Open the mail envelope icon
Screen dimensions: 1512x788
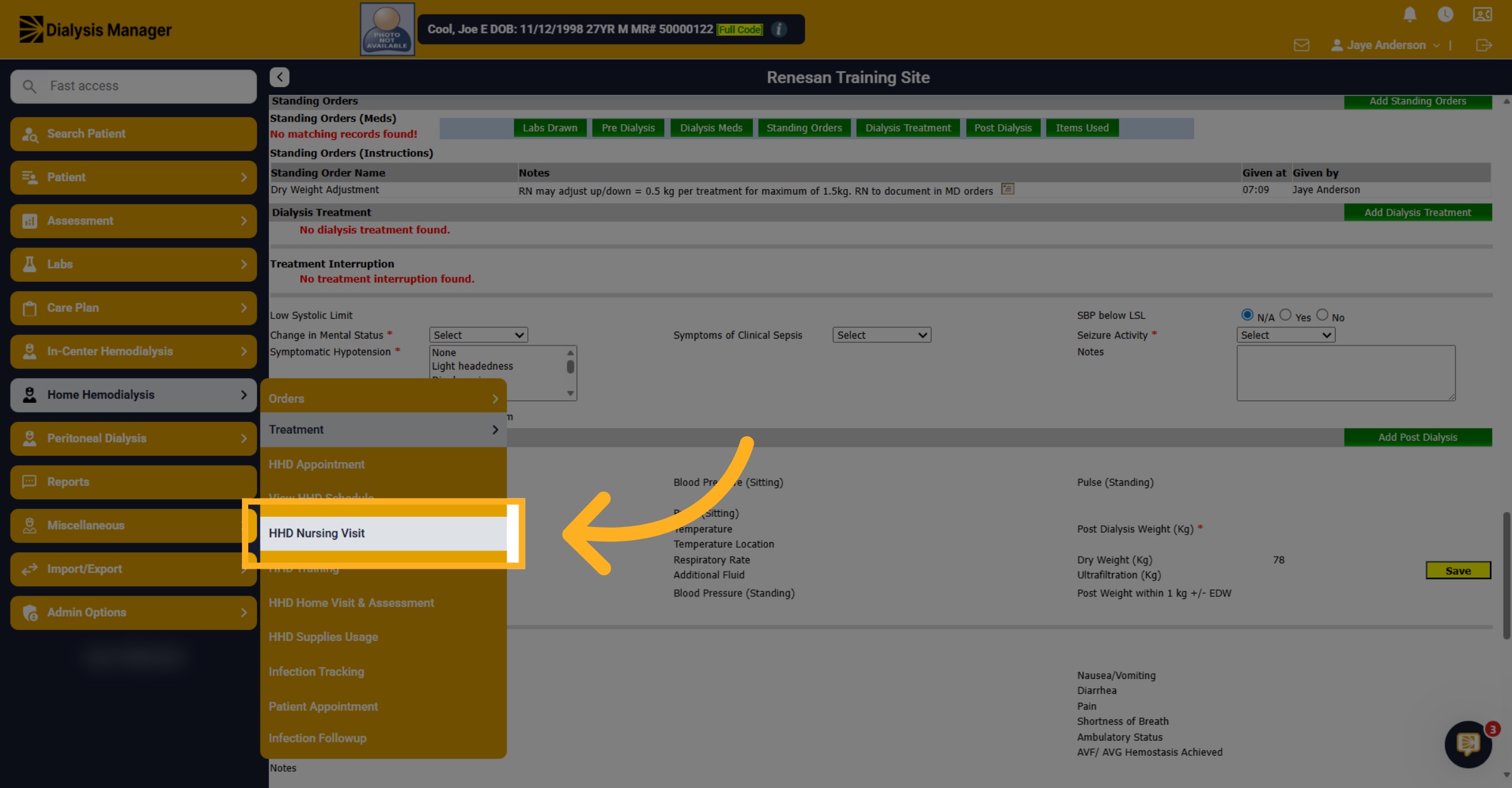coord(1302,45)
